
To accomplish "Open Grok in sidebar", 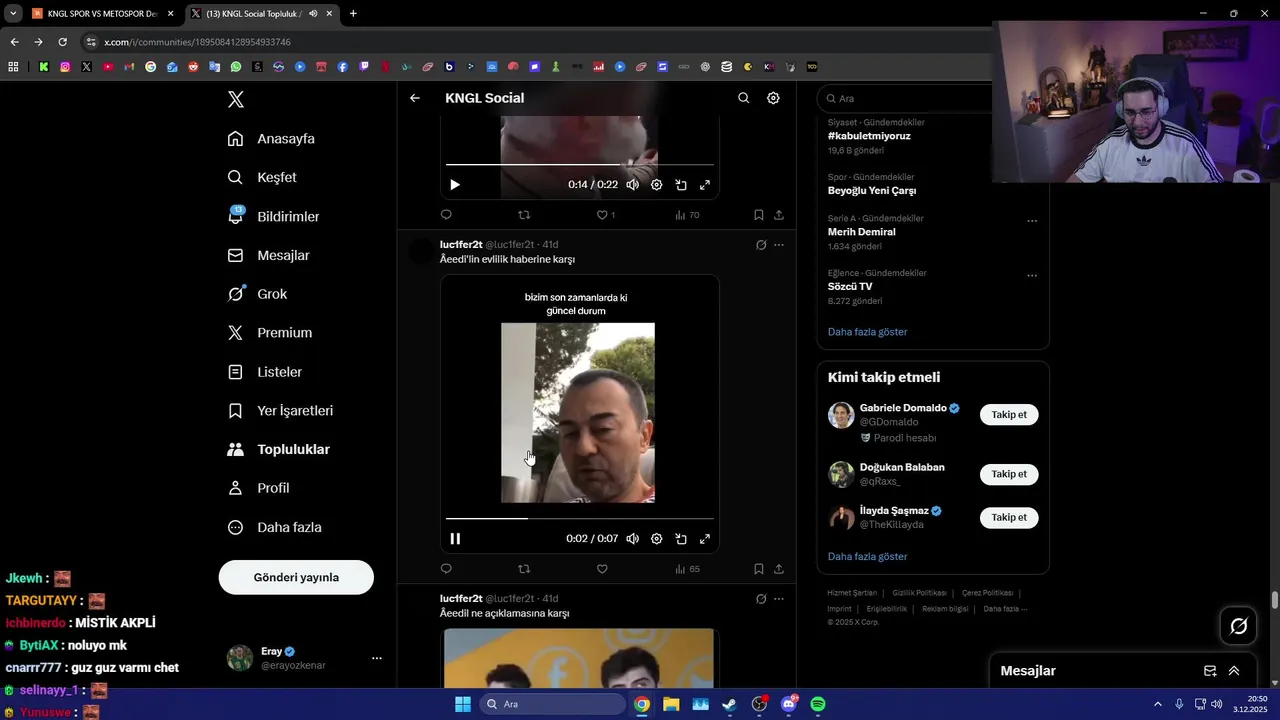I will 257,294.
